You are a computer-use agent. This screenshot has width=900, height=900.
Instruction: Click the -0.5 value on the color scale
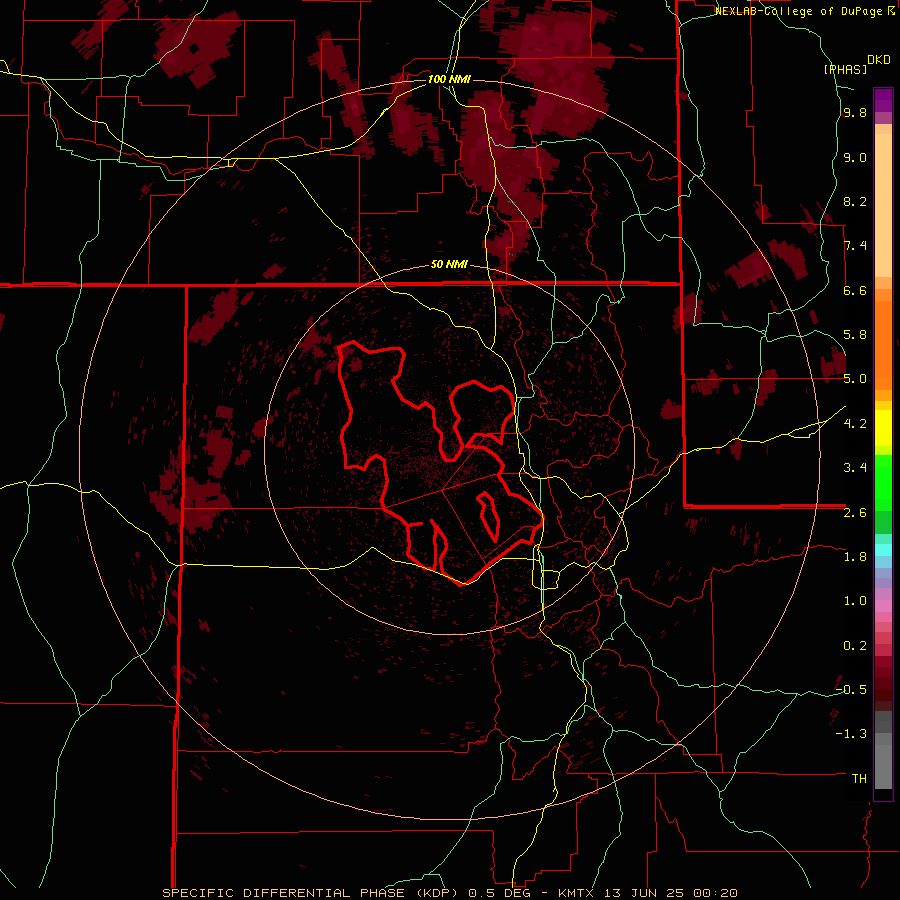pos(851,690)
